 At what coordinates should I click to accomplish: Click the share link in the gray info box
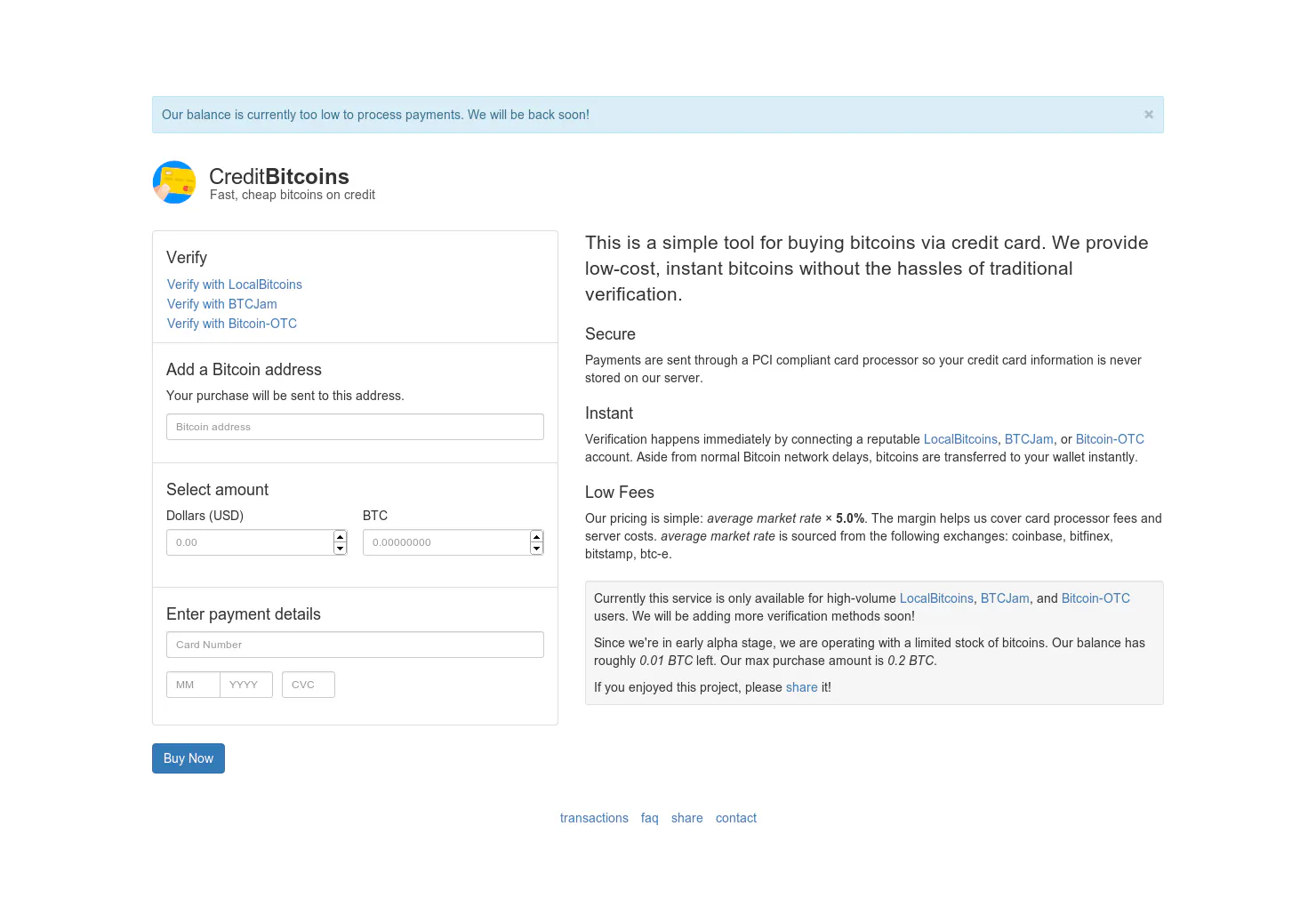point(802,687)
